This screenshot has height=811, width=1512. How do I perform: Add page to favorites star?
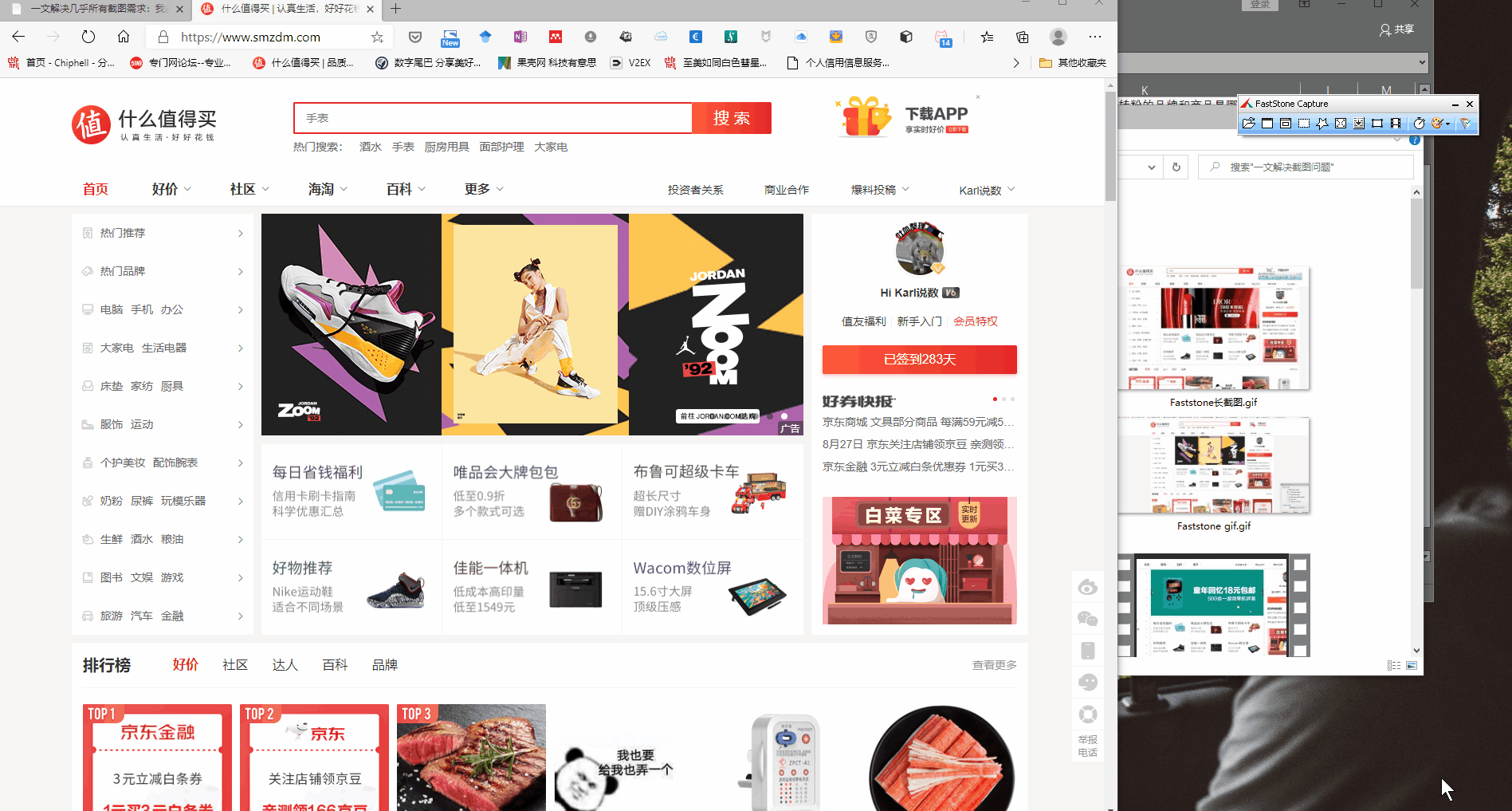(377, 37)
